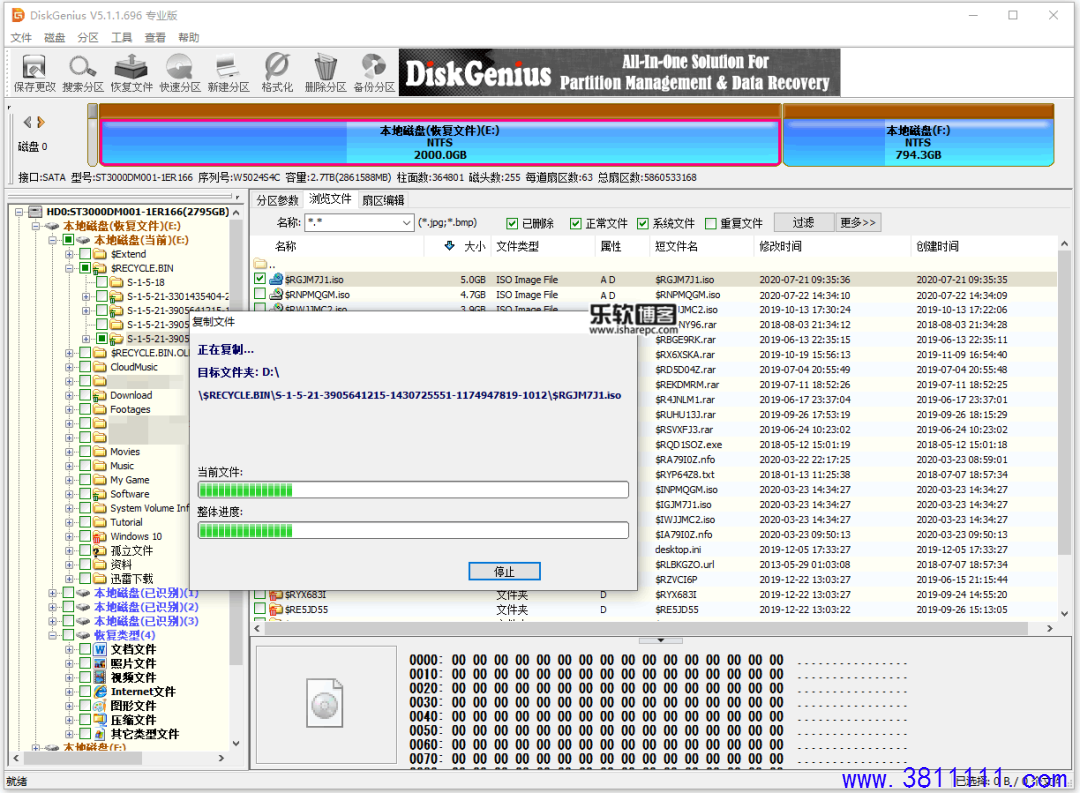
Task: Toggle the 已删除 deleted files checkbox
Action: coord(512,223)
